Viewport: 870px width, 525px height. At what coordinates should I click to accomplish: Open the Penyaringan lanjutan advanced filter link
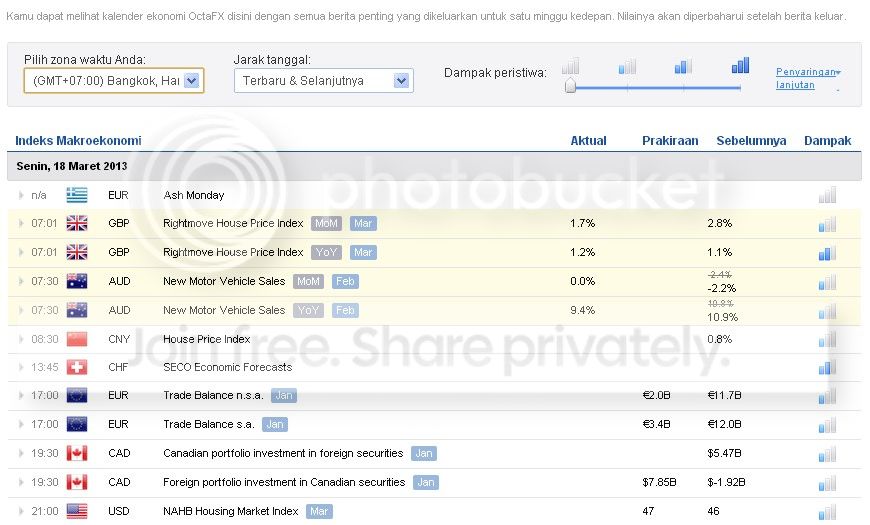pyautogui.click(x=807, y=78)
